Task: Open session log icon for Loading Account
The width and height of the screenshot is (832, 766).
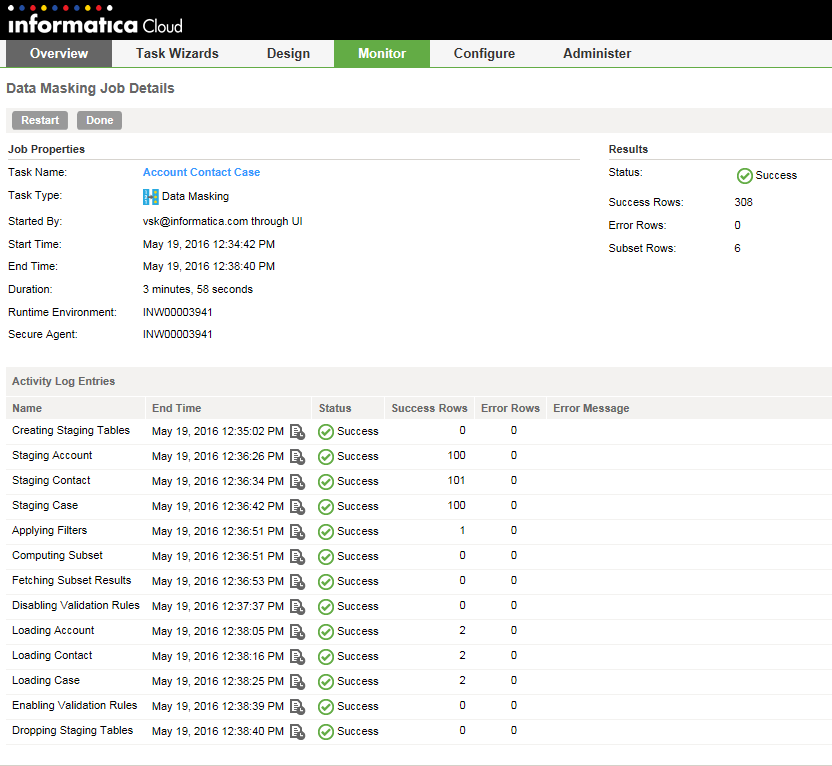Action: point(297,631)
